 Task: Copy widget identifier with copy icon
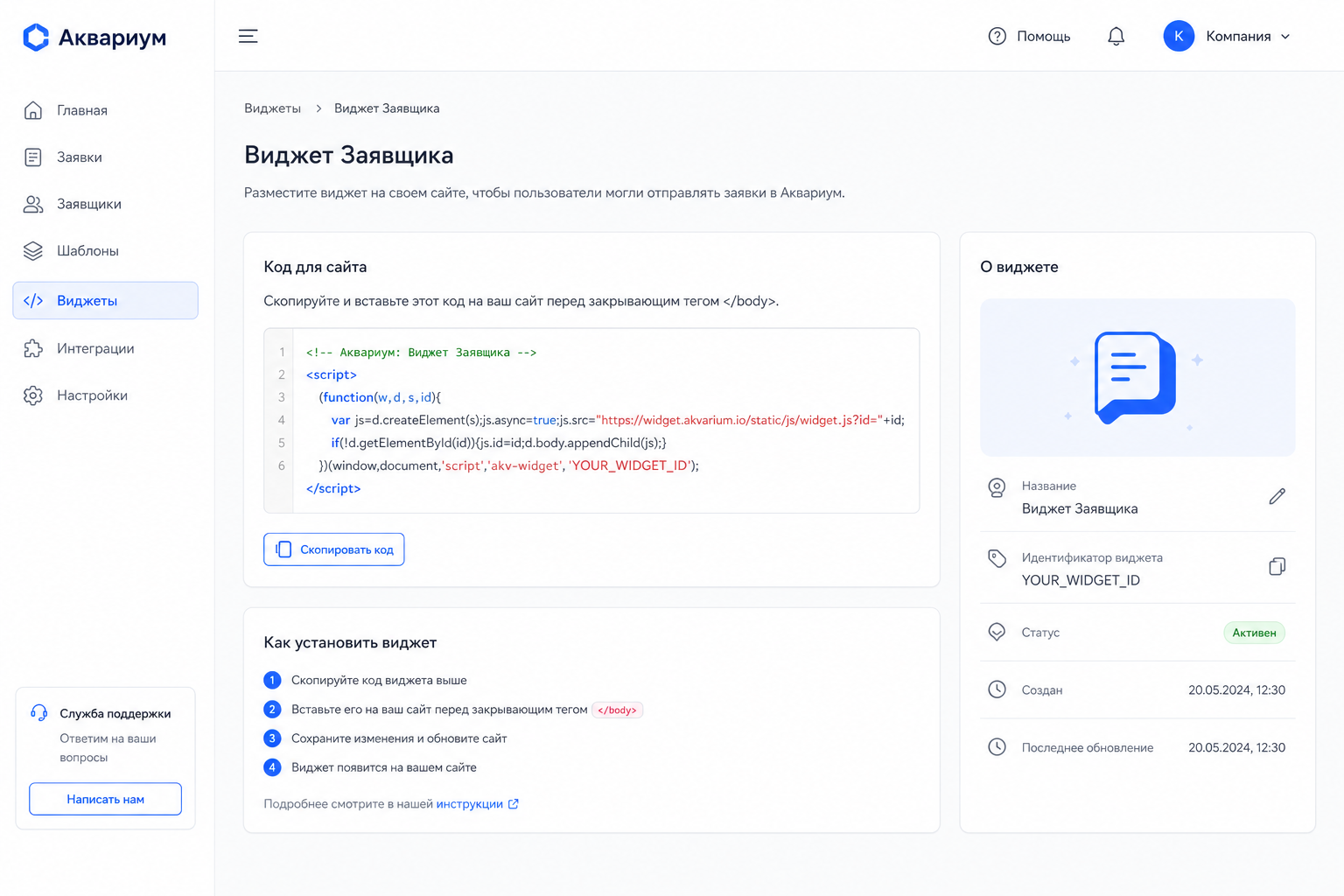coord(1277,567)
